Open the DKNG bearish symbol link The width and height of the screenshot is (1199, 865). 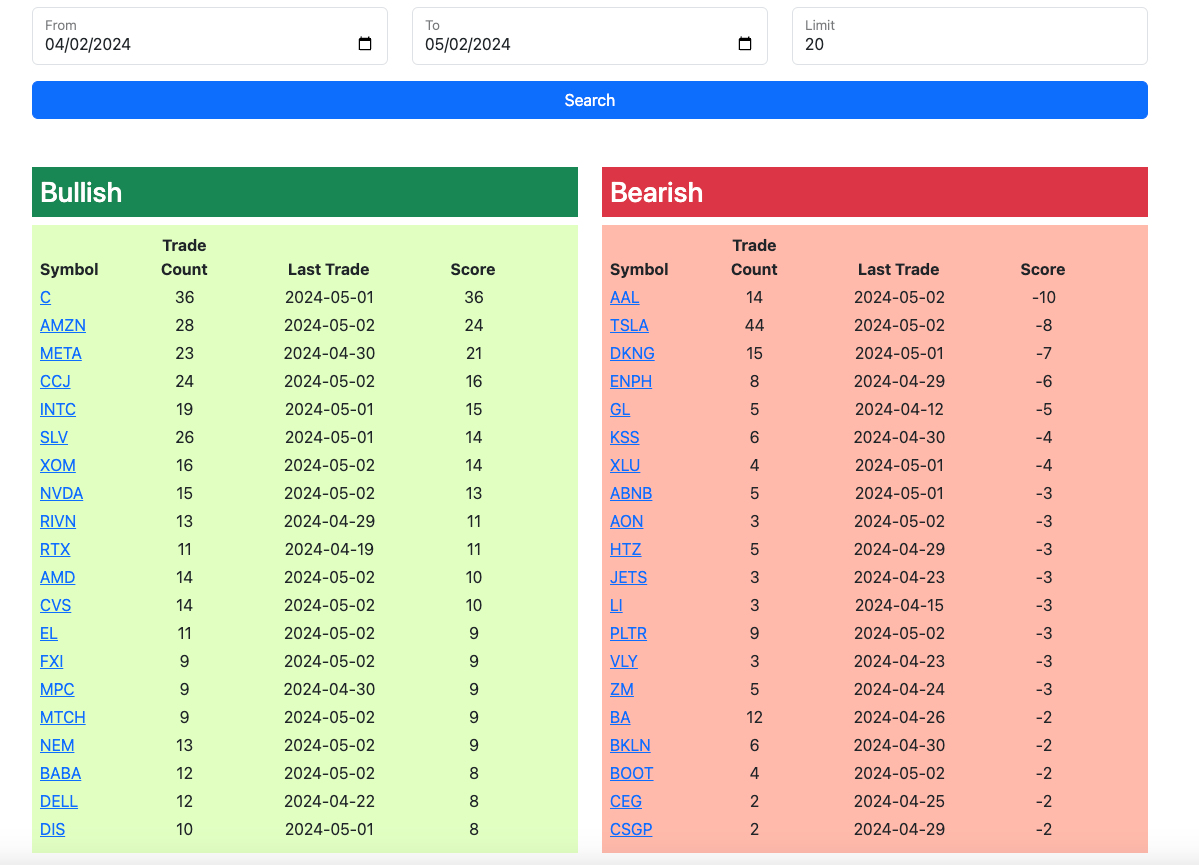(632, 353)
